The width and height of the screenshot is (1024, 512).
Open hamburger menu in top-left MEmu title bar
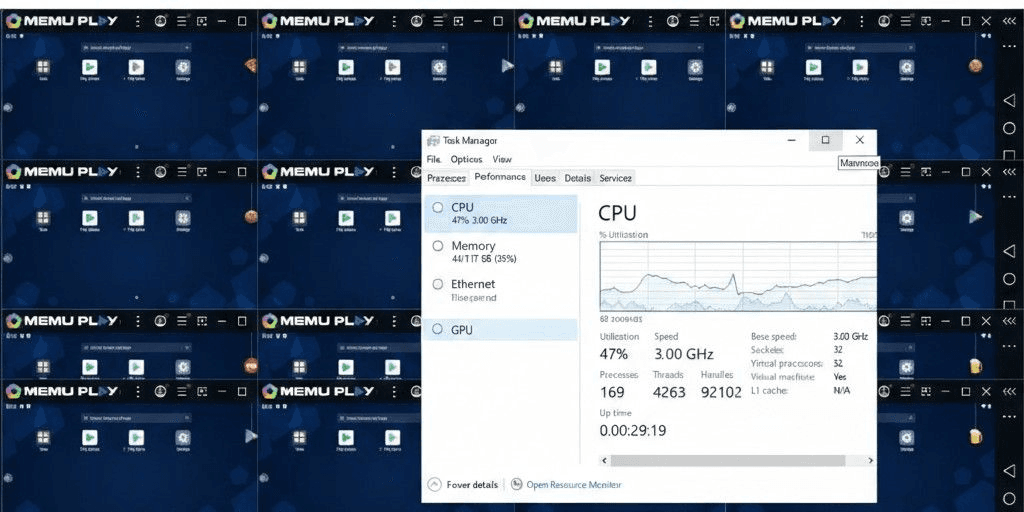coord(182,21)
